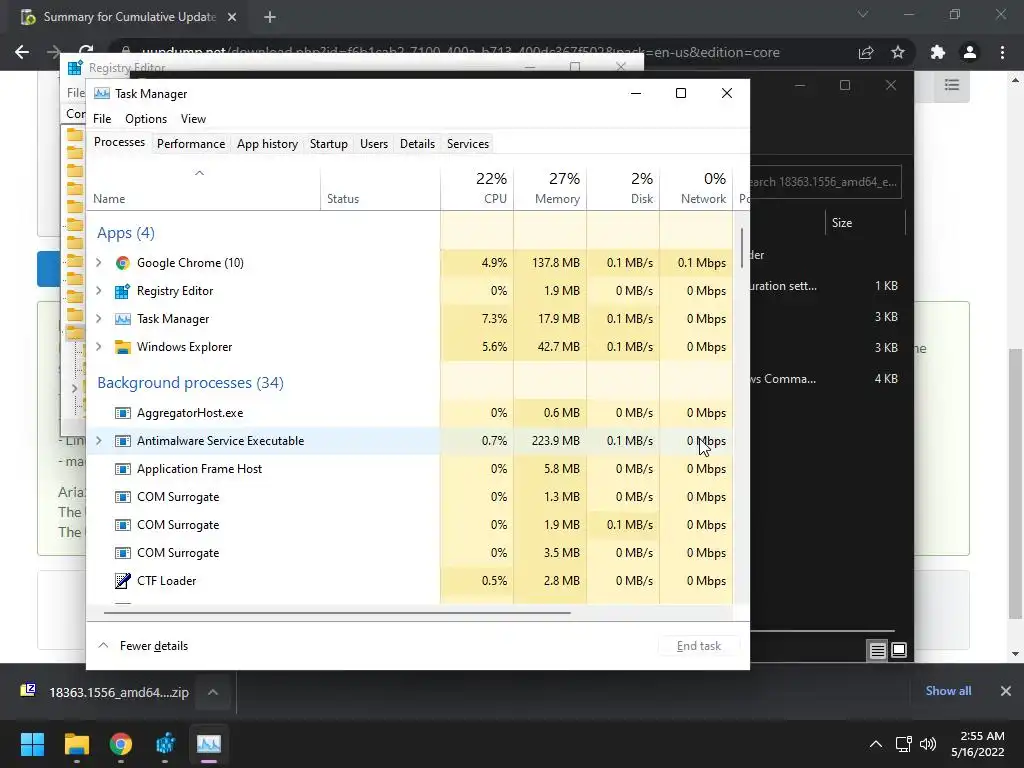This screenshot has height=768, width=1024.
Task: Open the Options menu in Task Manager
Action: (x=146, y=119)
